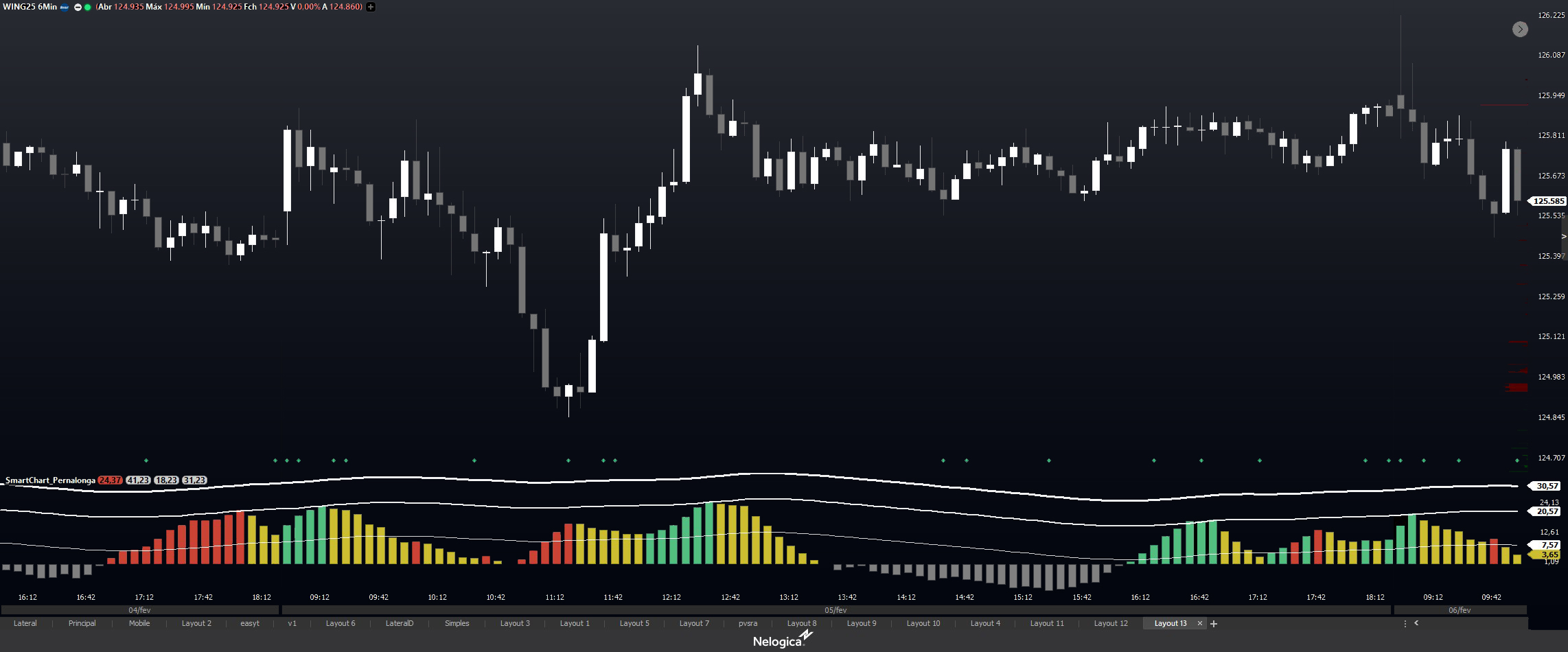Click the WING25 6Min symbol label
The image size is (1568, 652).
click(x=30, y=7)
